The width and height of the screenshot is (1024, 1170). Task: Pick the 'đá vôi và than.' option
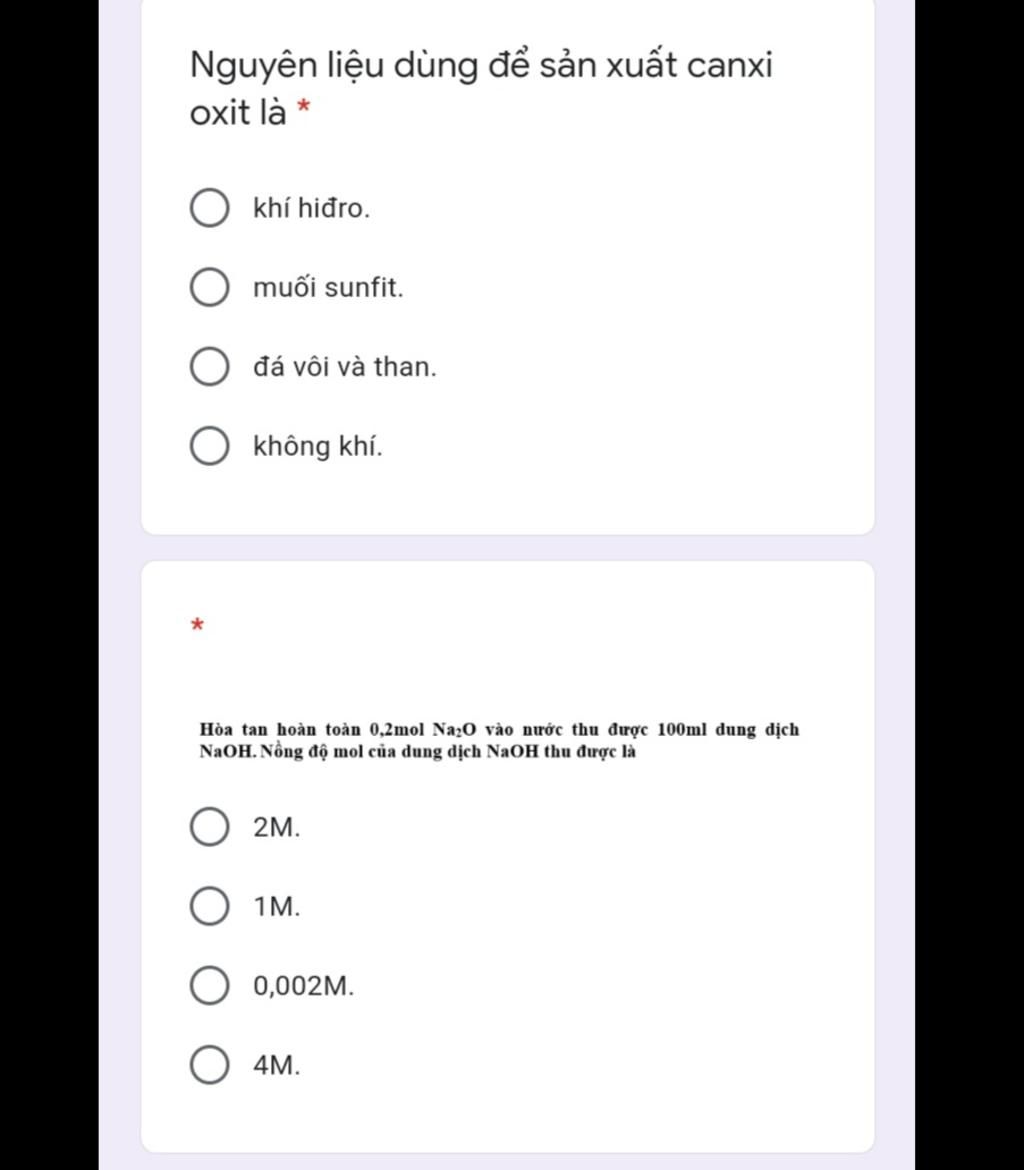click(x=210, y=366)
